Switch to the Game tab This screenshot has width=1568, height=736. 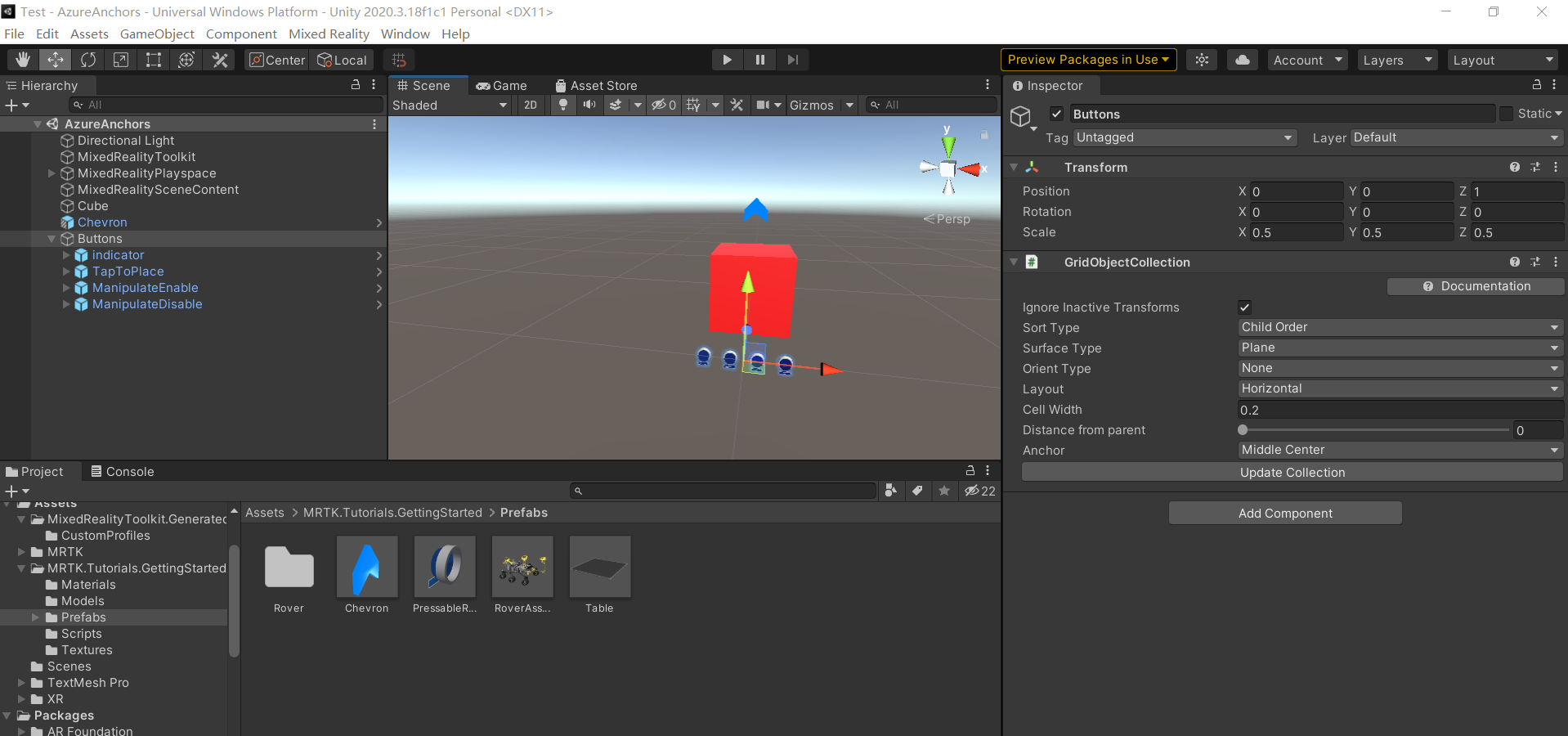(x=502, y=85)
